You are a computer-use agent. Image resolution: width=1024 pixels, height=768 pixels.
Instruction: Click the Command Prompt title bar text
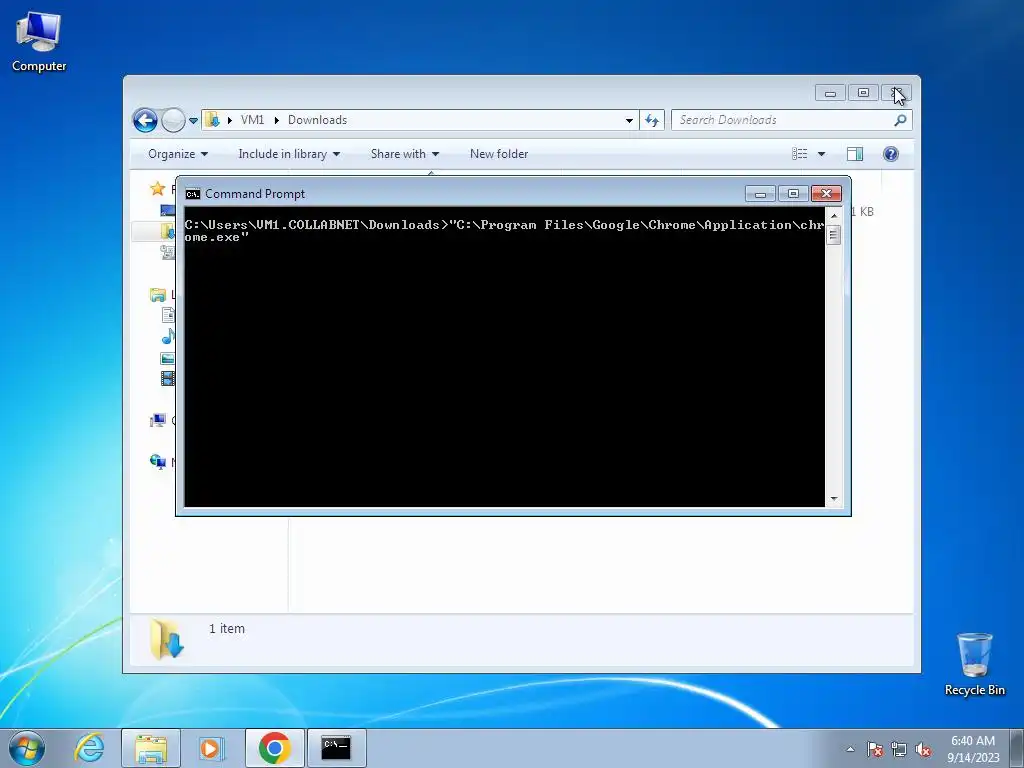(x=255, y=194)
